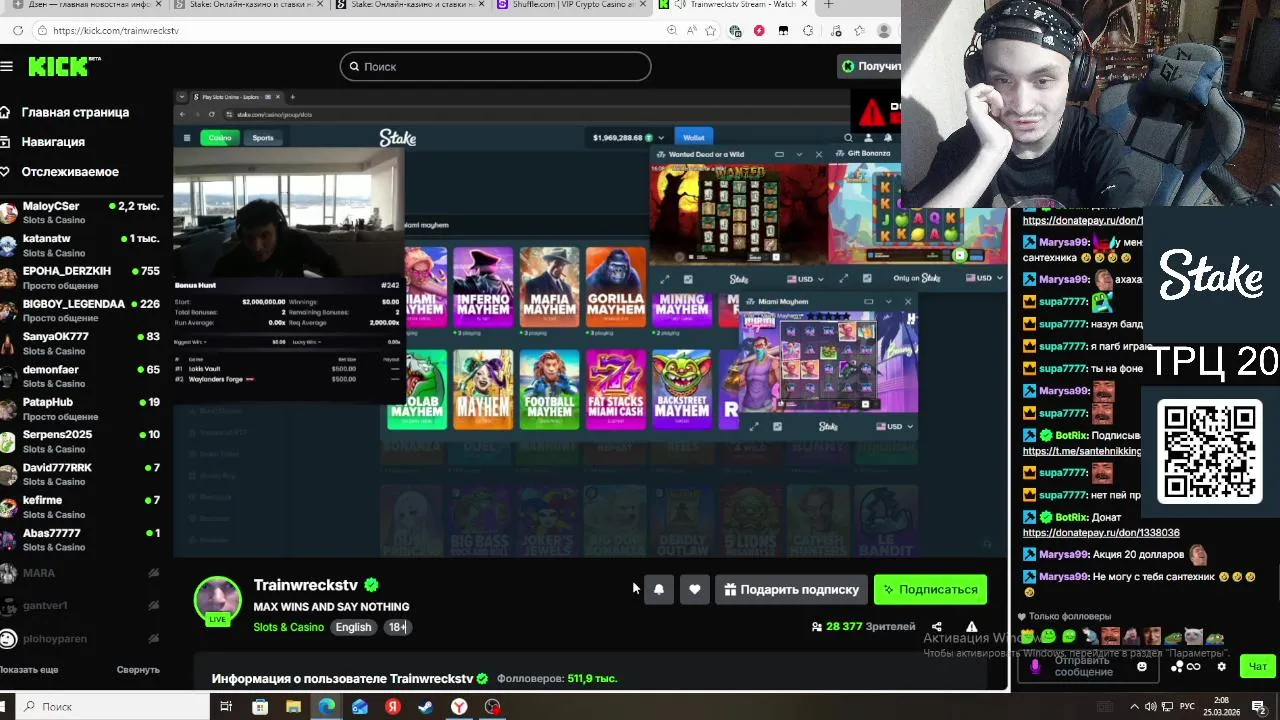Click Stake Casino tab in stream
1280x720 pixels.
tap(219, 138)
